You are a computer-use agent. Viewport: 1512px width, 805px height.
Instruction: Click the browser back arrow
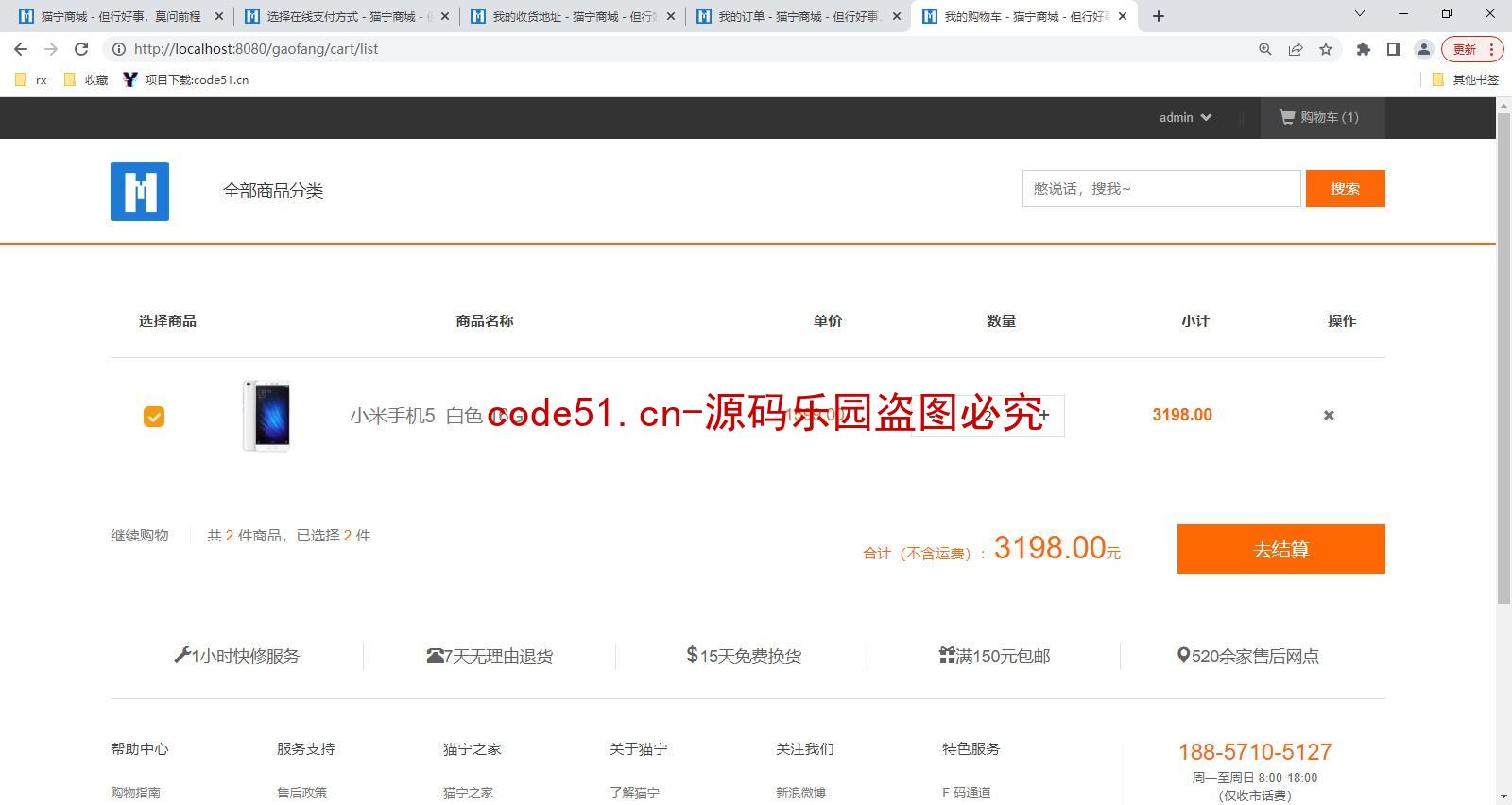[21, 49]
